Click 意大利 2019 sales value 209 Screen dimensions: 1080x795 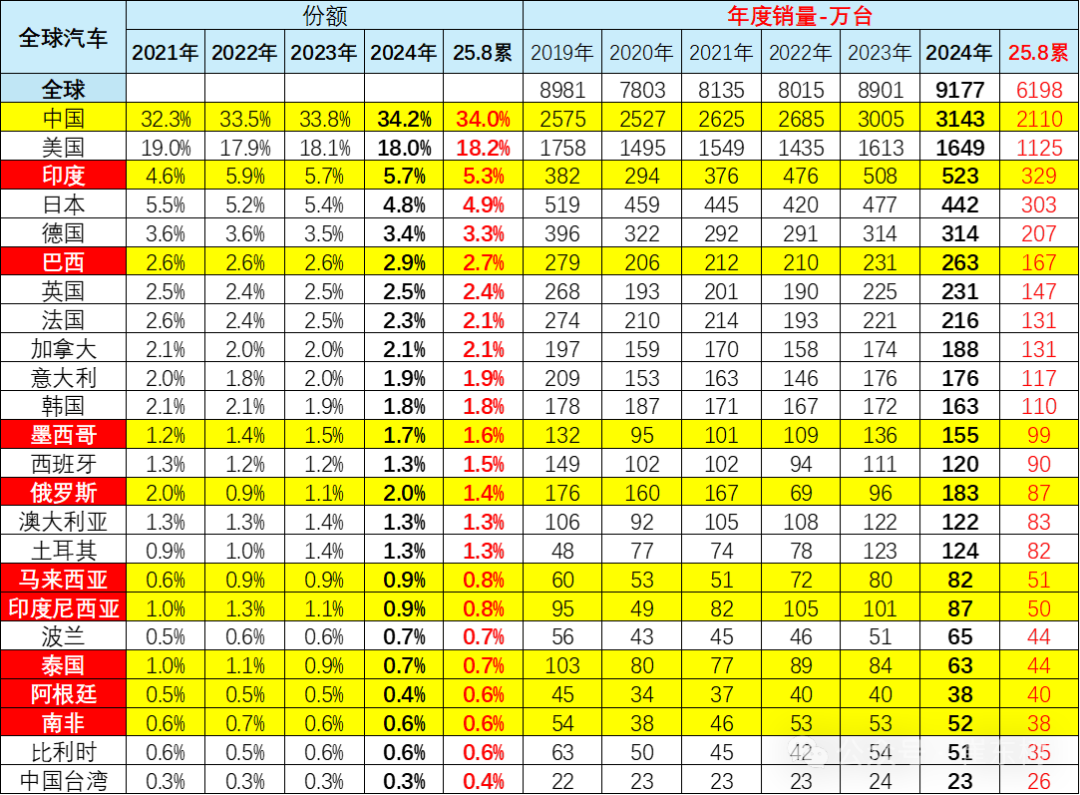pos(562,378)
